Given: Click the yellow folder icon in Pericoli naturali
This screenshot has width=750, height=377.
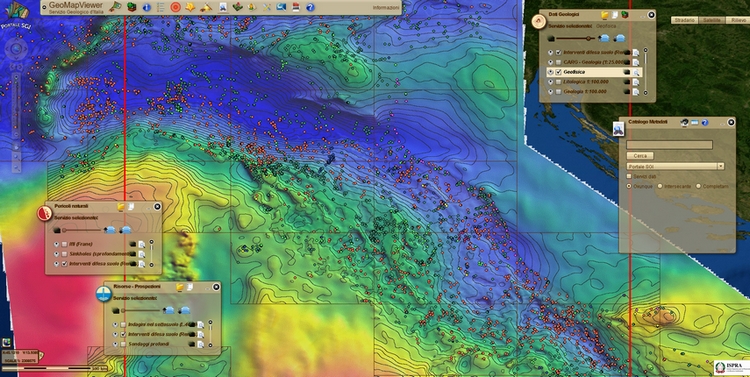Looking at the screenshot, I should 121,207.
